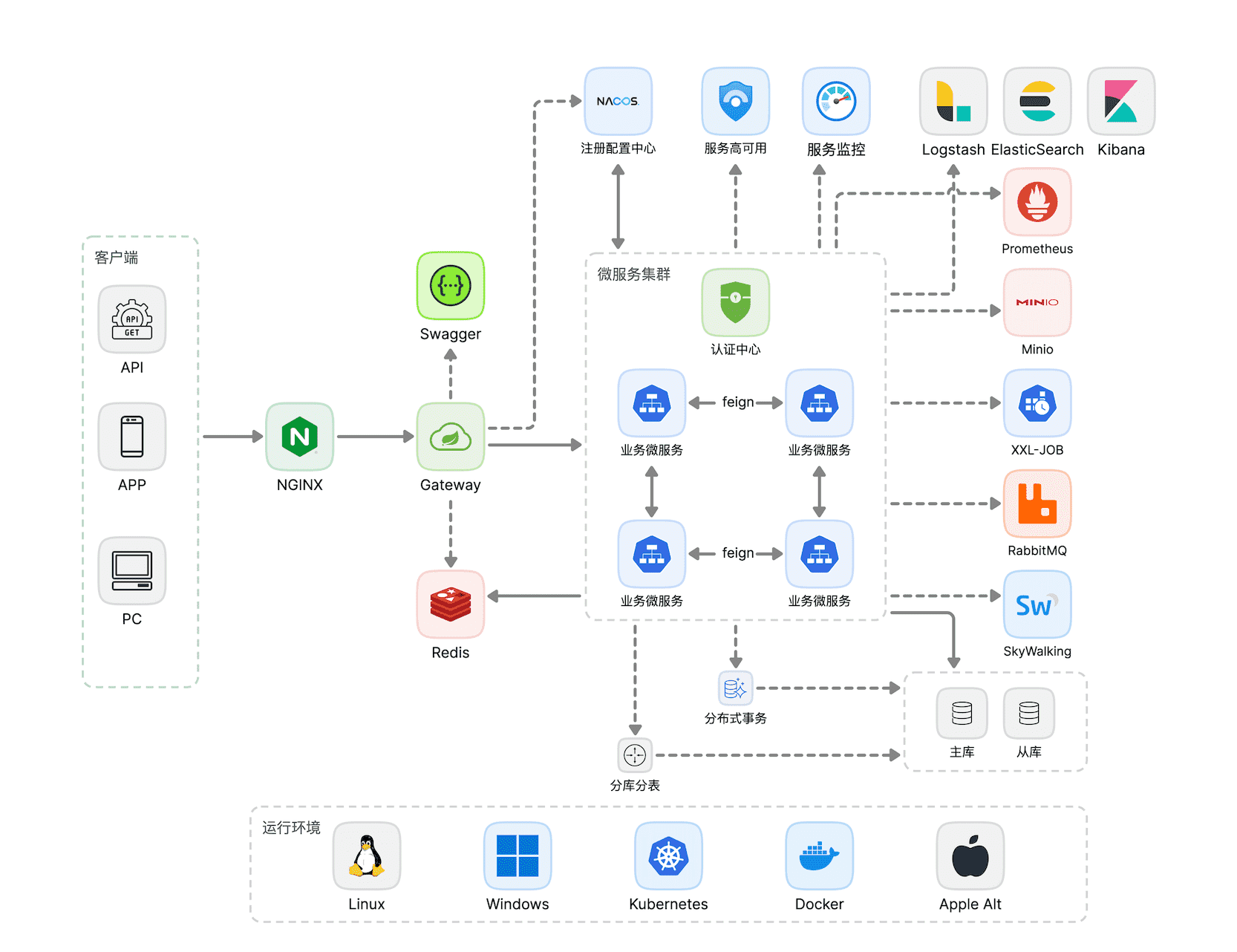This screenshot has width=1237, height=952.
Task: Select the PC computer icon
Action: (x=132, y=571)
